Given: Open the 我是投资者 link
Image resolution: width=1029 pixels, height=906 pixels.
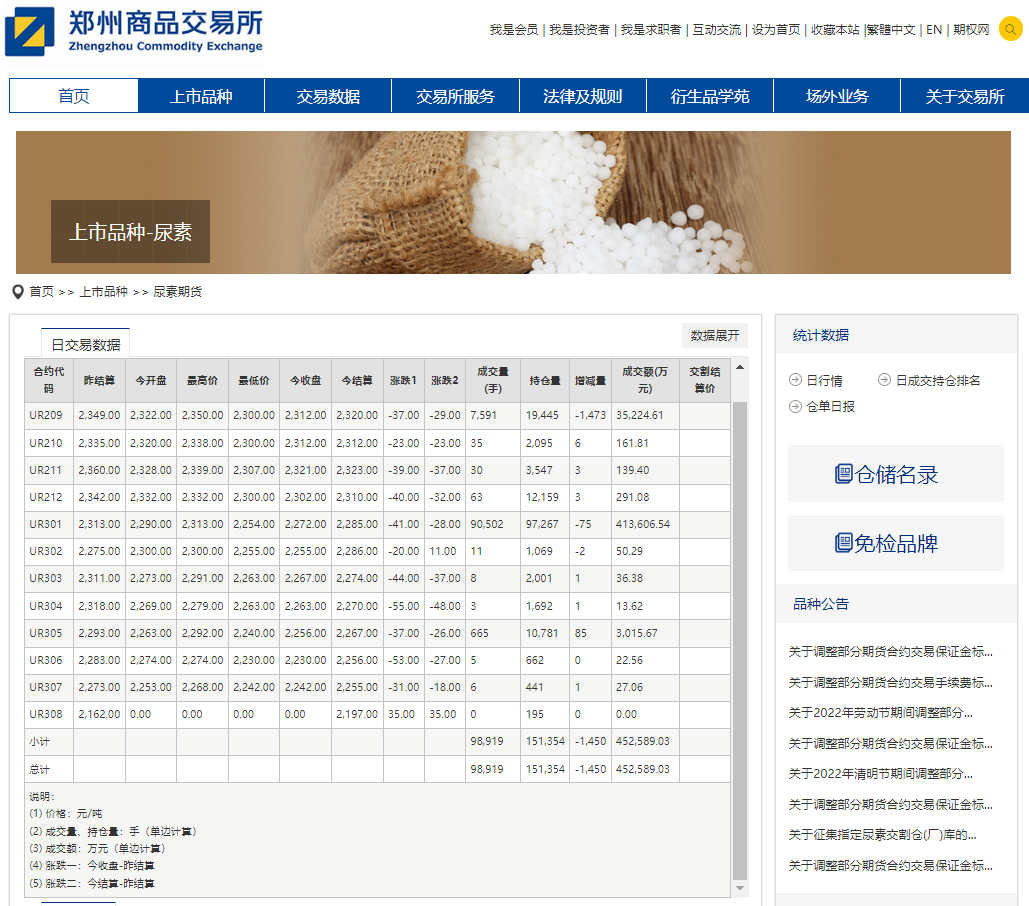Looking at the screenshot, I should coord(578,30).
